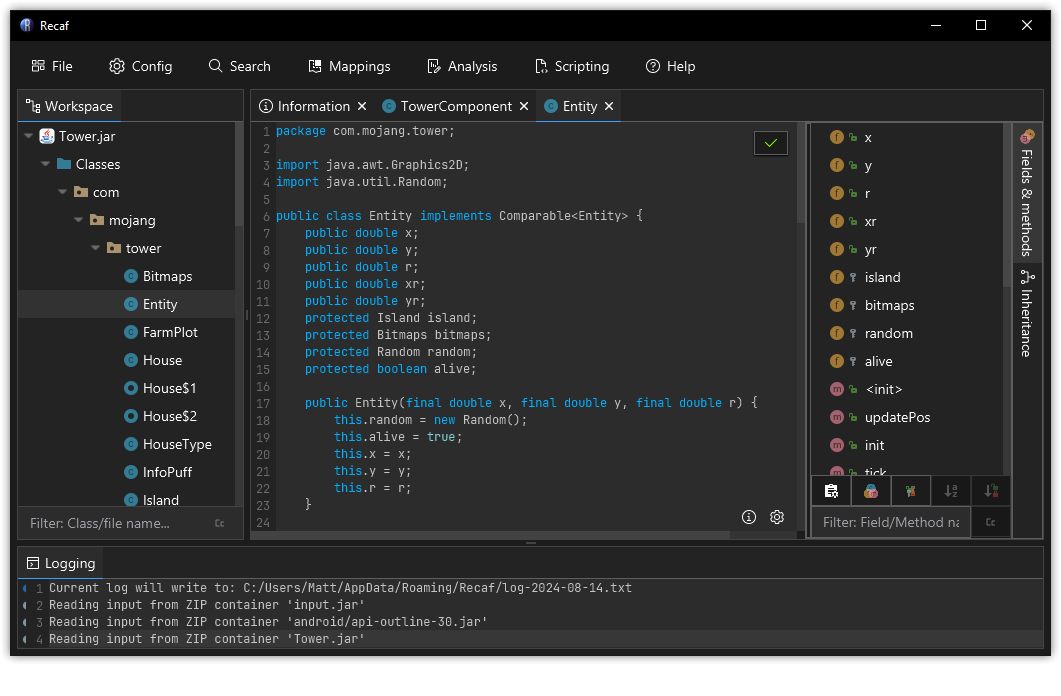The image size is (1061, 696).
Task: Collapse the tower package node
Action: 94,247
